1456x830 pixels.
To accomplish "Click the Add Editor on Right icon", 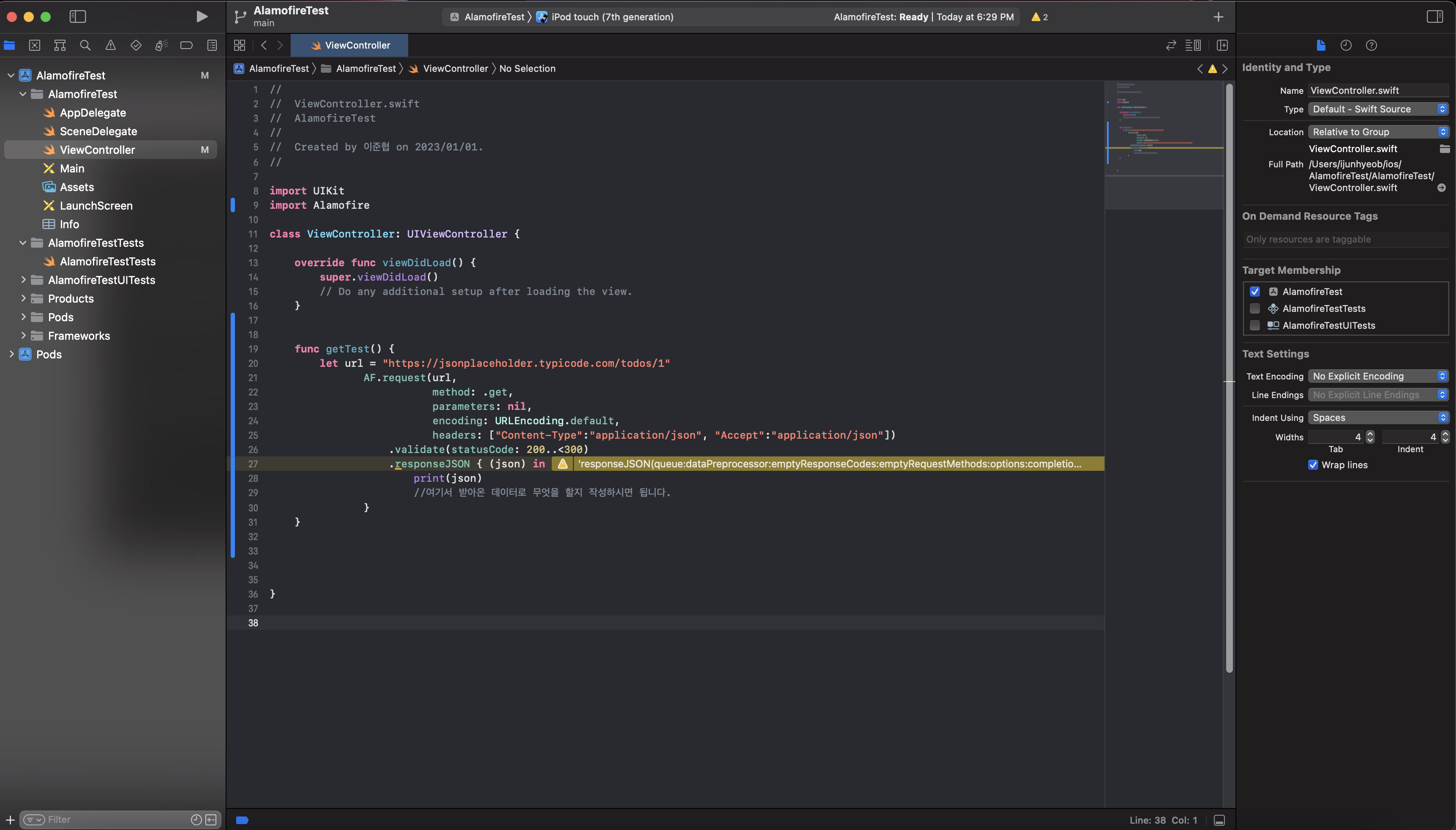I will (1222, 45).
